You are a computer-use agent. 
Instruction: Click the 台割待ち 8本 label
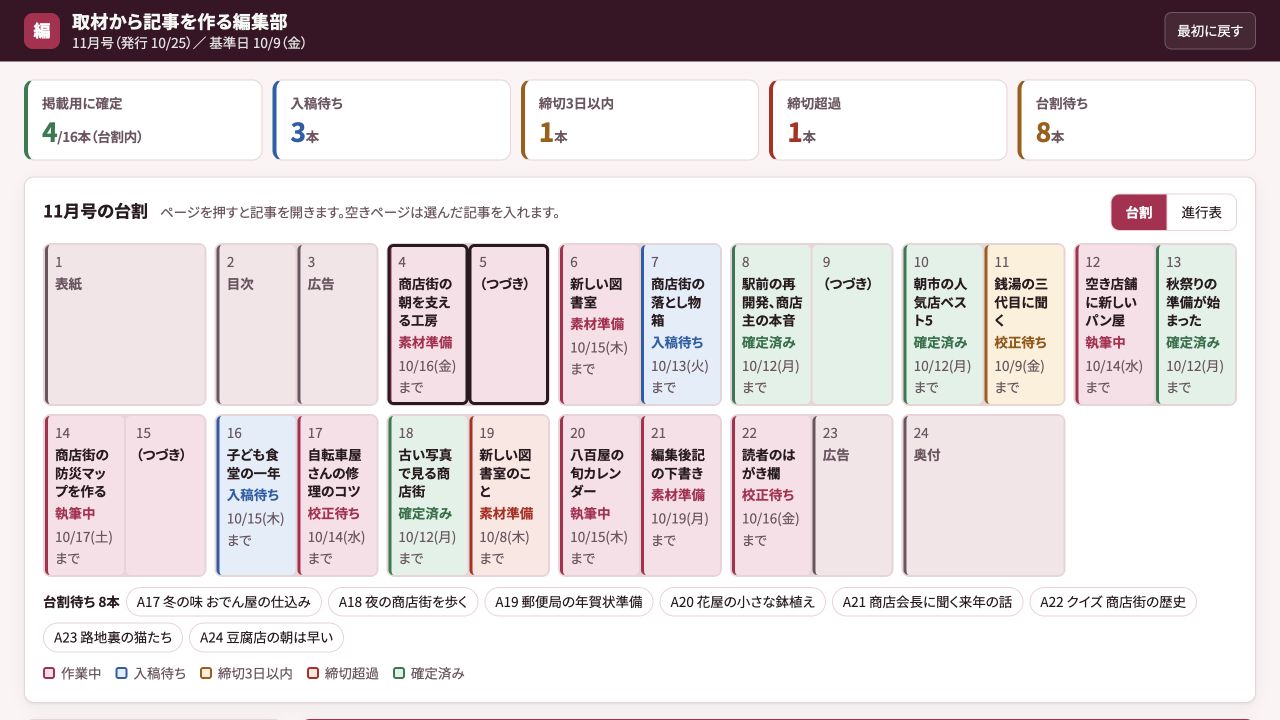click(x=81, y=602)
